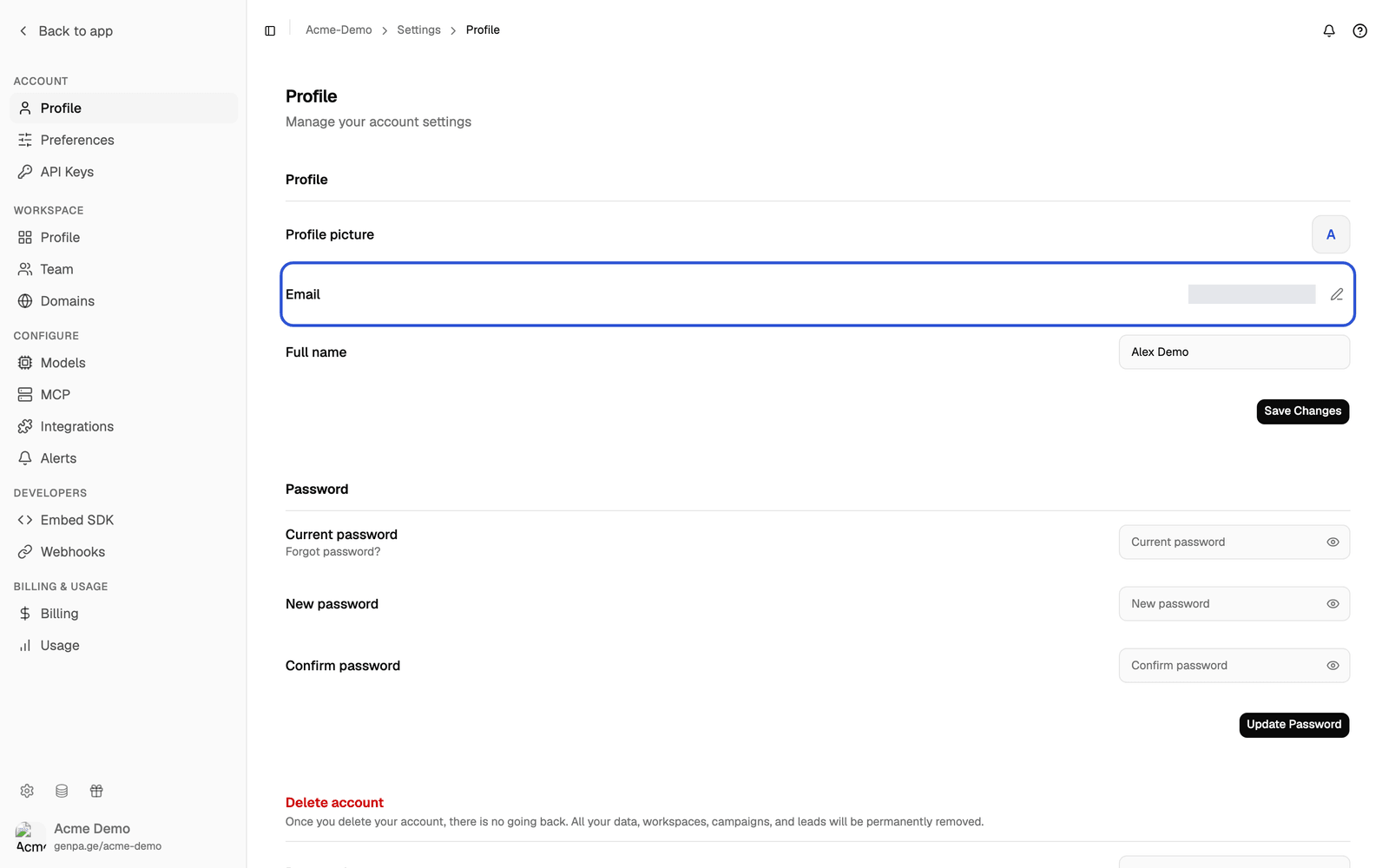Screen dimensions: 1389x868
Task: Navigate to Acme-Demo in the breadcrumb
Action: (339, 30)
